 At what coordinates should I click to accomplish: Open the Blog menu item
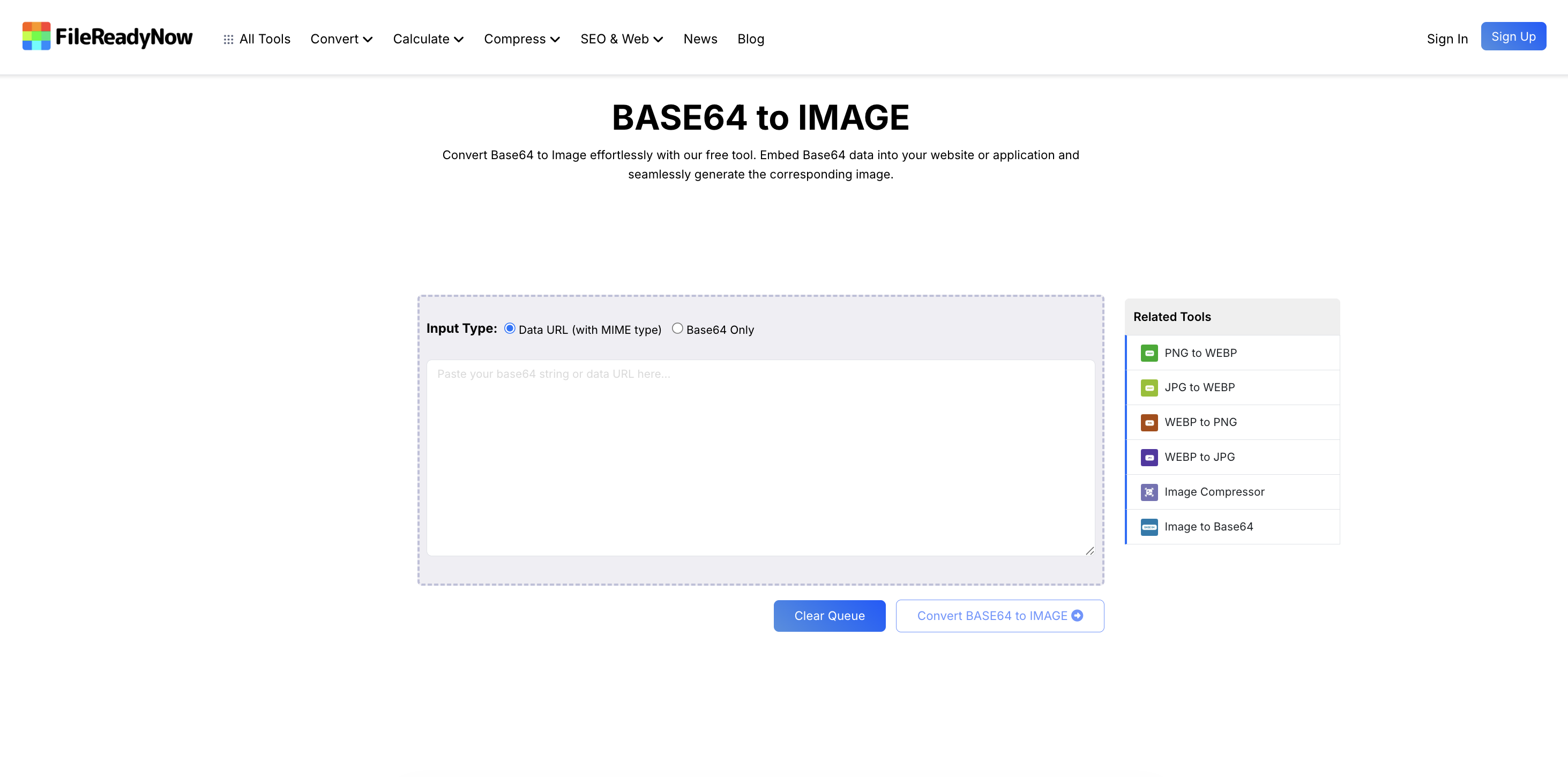coord(750,39)
